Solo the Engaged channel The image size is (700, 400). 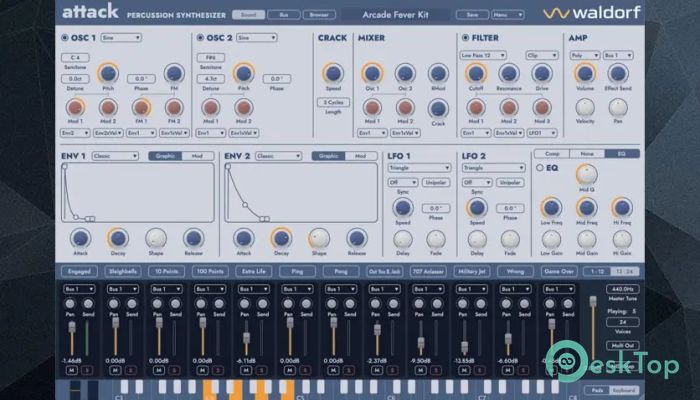pos(87,370)
